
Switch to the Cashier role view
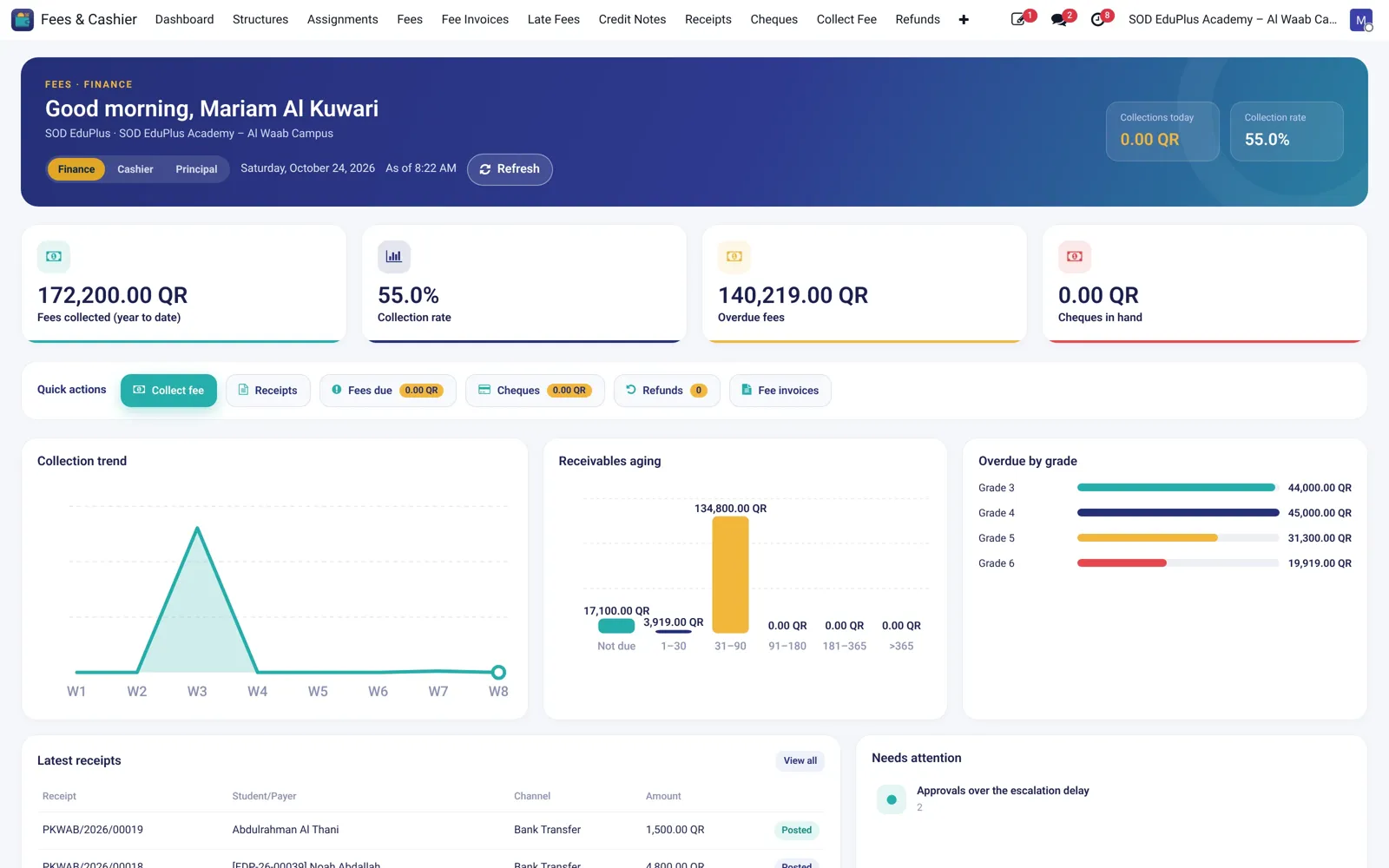click(x=135, y=169)
